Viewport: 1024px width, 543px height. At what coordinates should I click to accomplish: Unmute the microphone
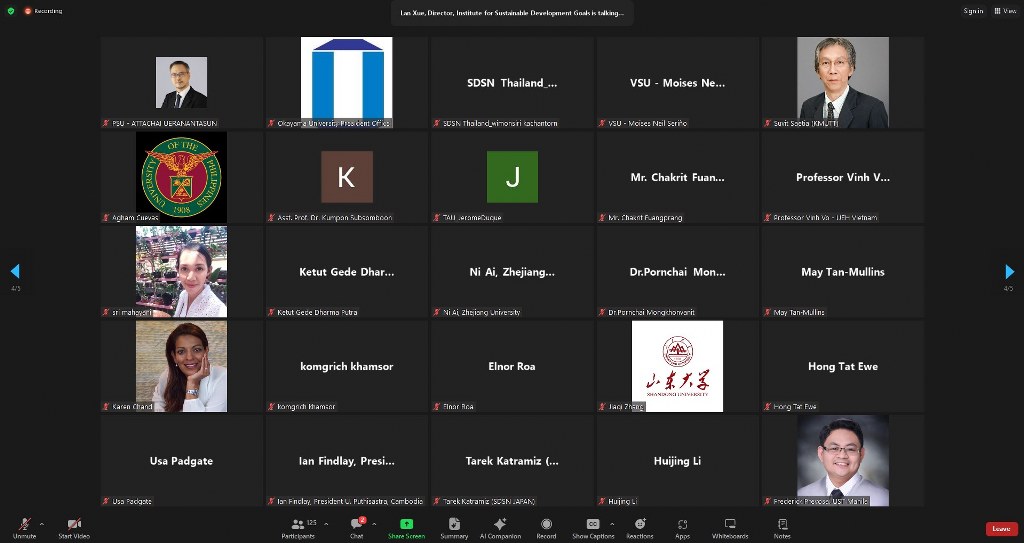tap(24, 527)
